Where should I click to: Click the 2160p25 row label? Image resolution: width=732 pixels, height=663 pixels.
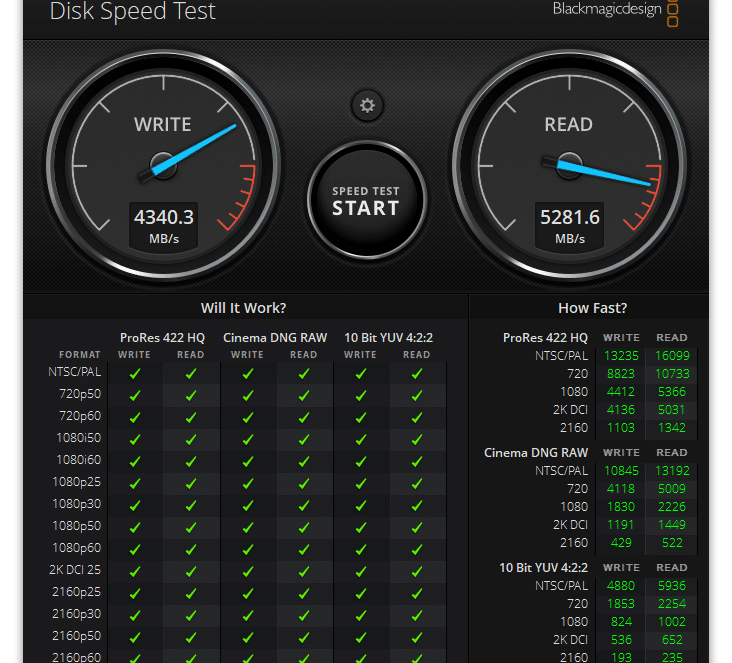pos(77,592)
